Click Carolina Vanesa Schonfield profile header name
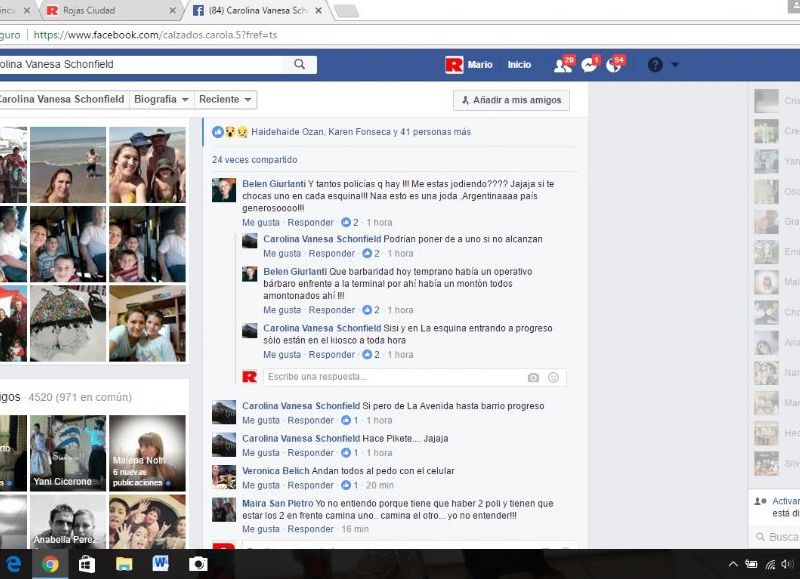 (61, 99)
